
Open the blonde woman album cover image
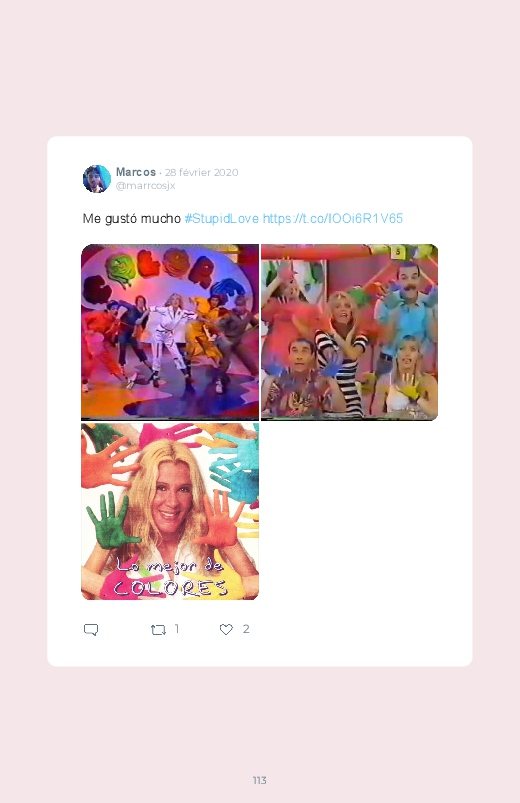[170, 511]
